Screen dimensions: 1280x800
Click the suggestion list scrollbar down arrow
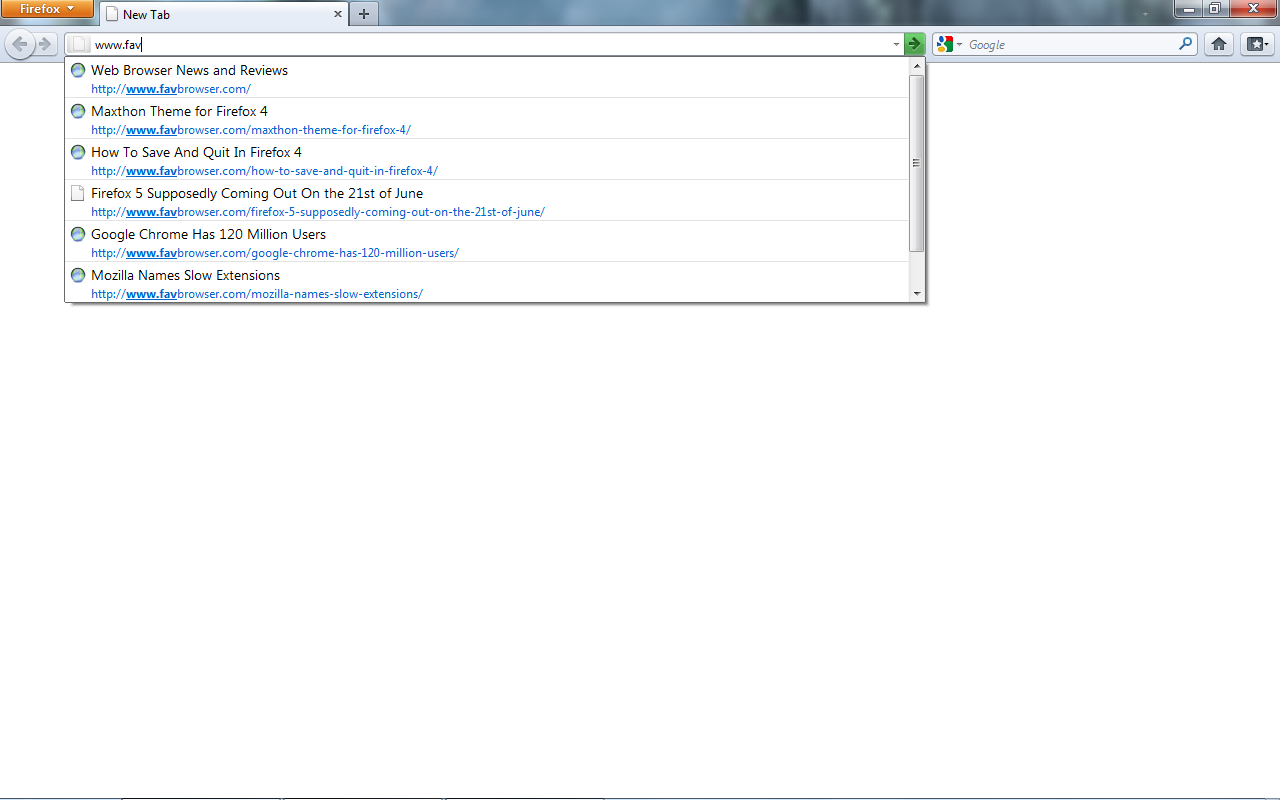tap(917, 294)
